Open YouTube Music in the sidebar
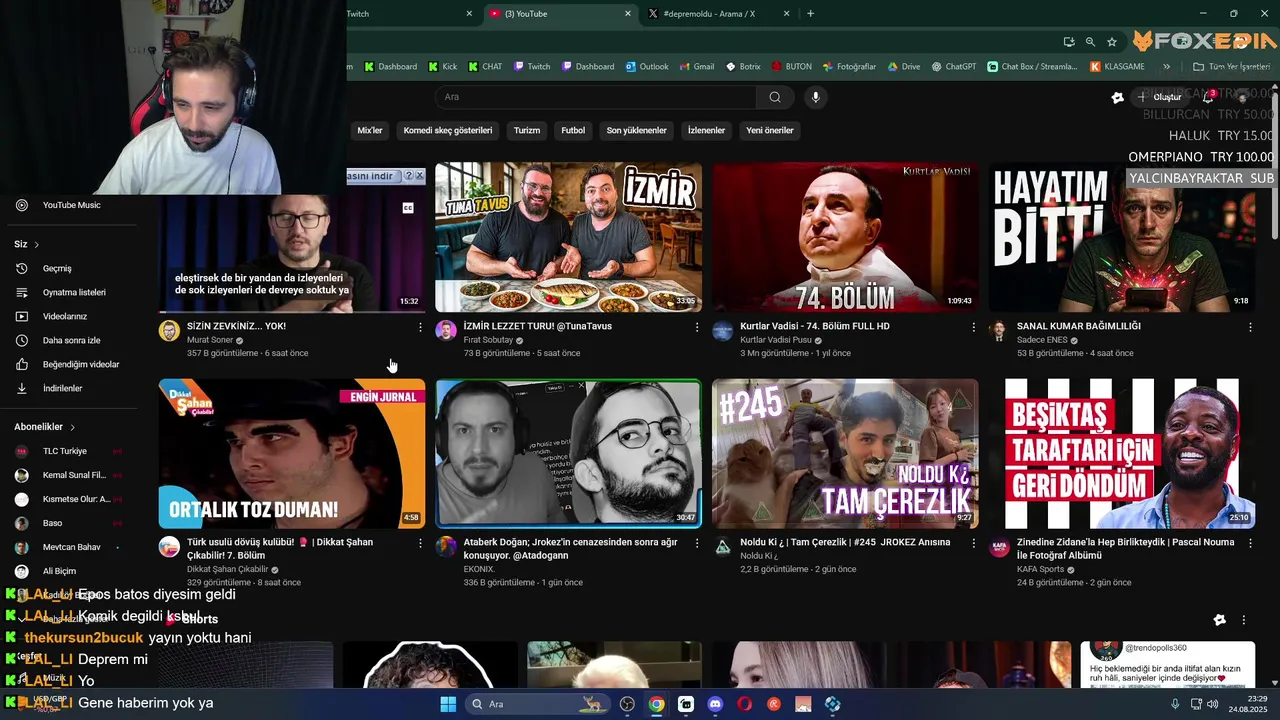 (70, 205)
